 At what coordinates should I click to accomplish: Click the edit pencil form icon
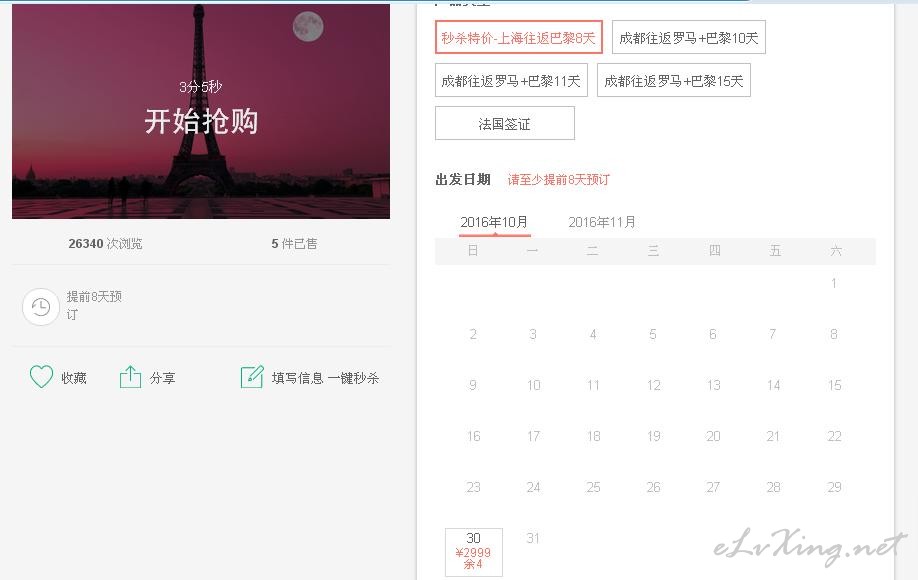[x=252, y=377]
